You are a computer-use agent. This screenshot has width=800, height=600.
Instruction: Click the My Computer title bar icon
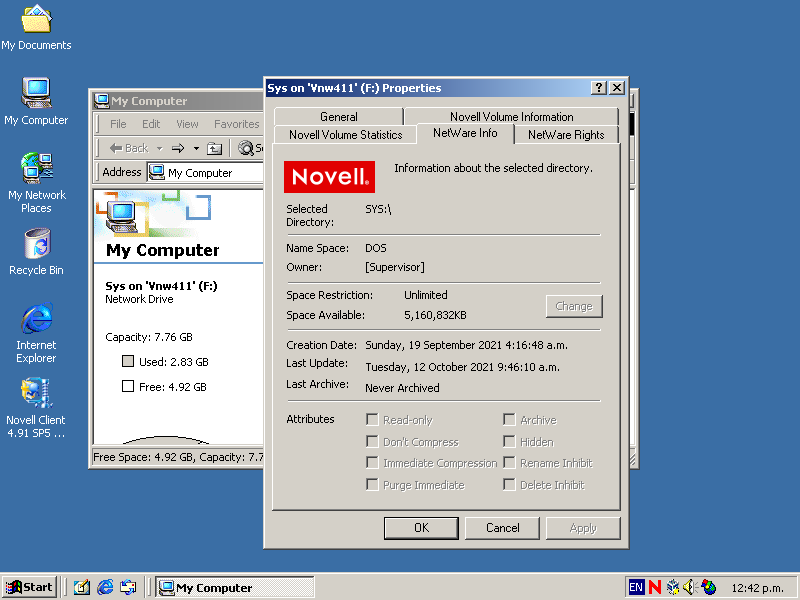pyautogui.click(x=102, y=101)
